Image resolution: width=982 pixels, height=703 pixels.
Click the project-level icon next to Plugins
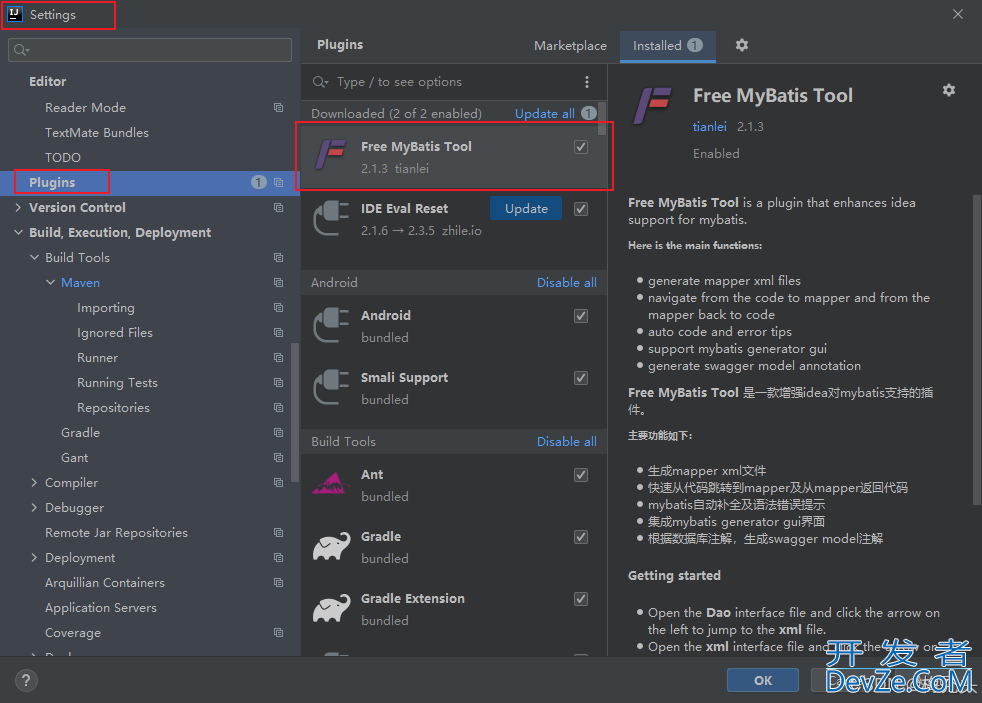[278, 183]
